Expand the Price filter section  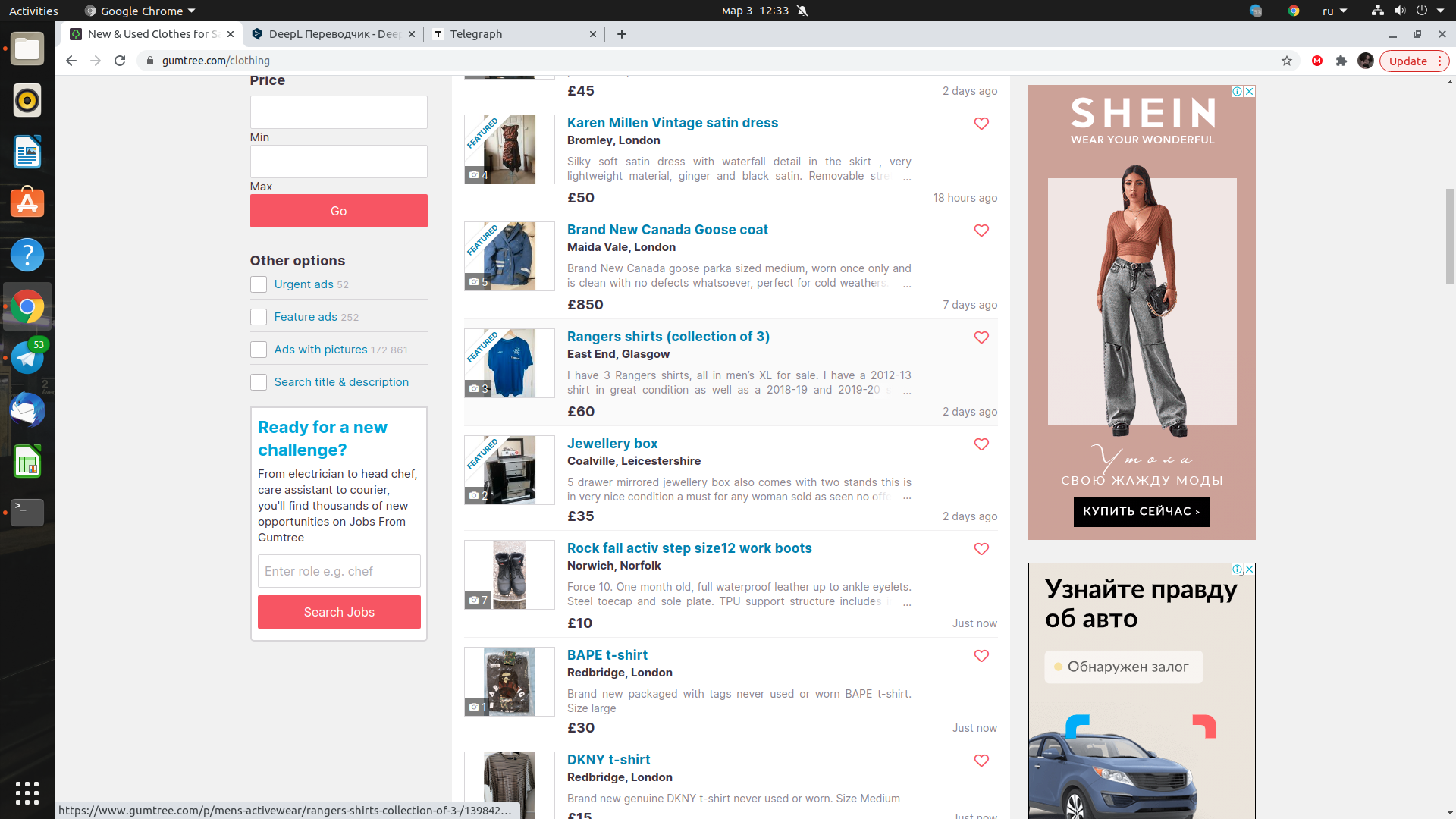coord(265,81)
